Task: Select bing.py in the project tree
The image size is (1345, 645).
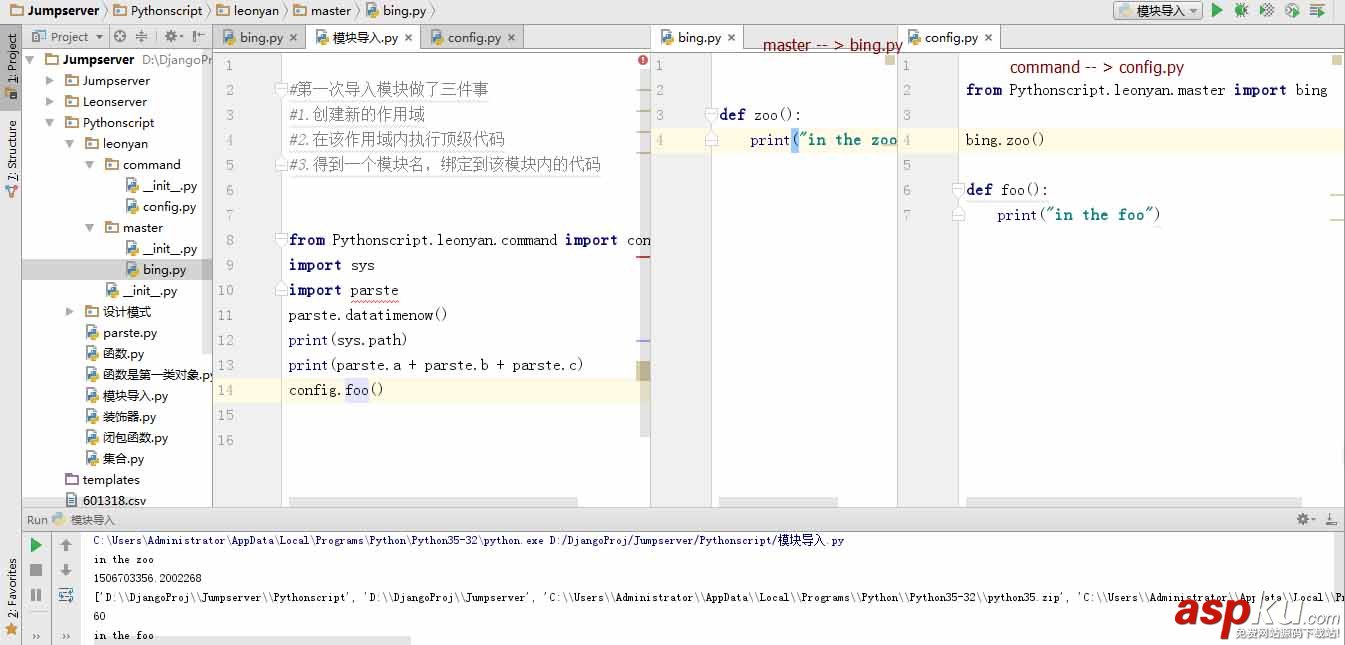Action: pyautogui.click(x=160, y=269)
